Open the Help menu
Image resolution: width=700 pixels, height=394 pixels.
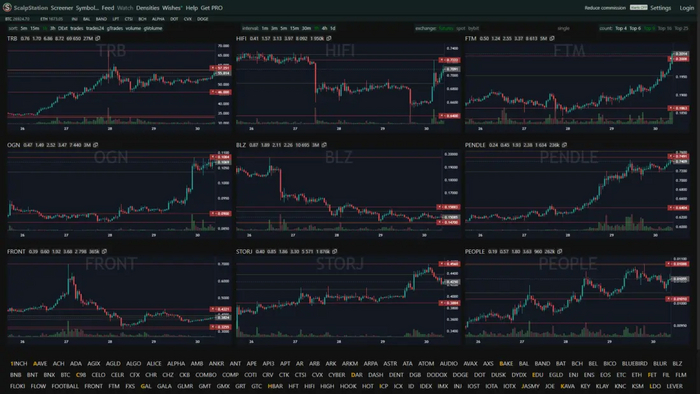click(x=192, y=8)
